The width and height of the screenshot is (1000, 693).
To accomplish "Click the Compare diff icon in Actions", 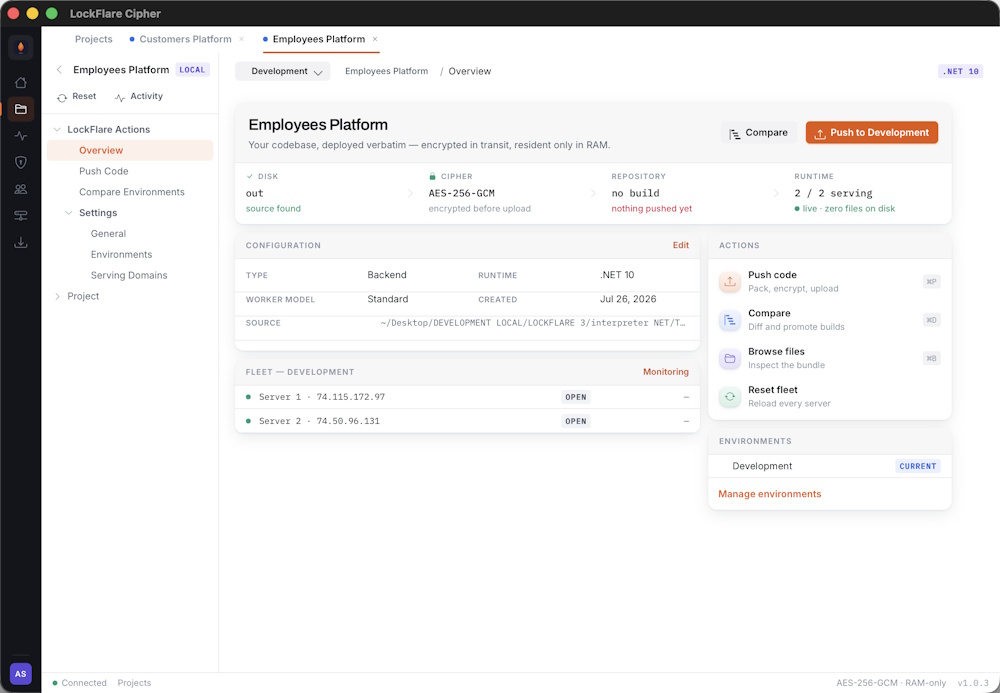I will coord(730,319).
